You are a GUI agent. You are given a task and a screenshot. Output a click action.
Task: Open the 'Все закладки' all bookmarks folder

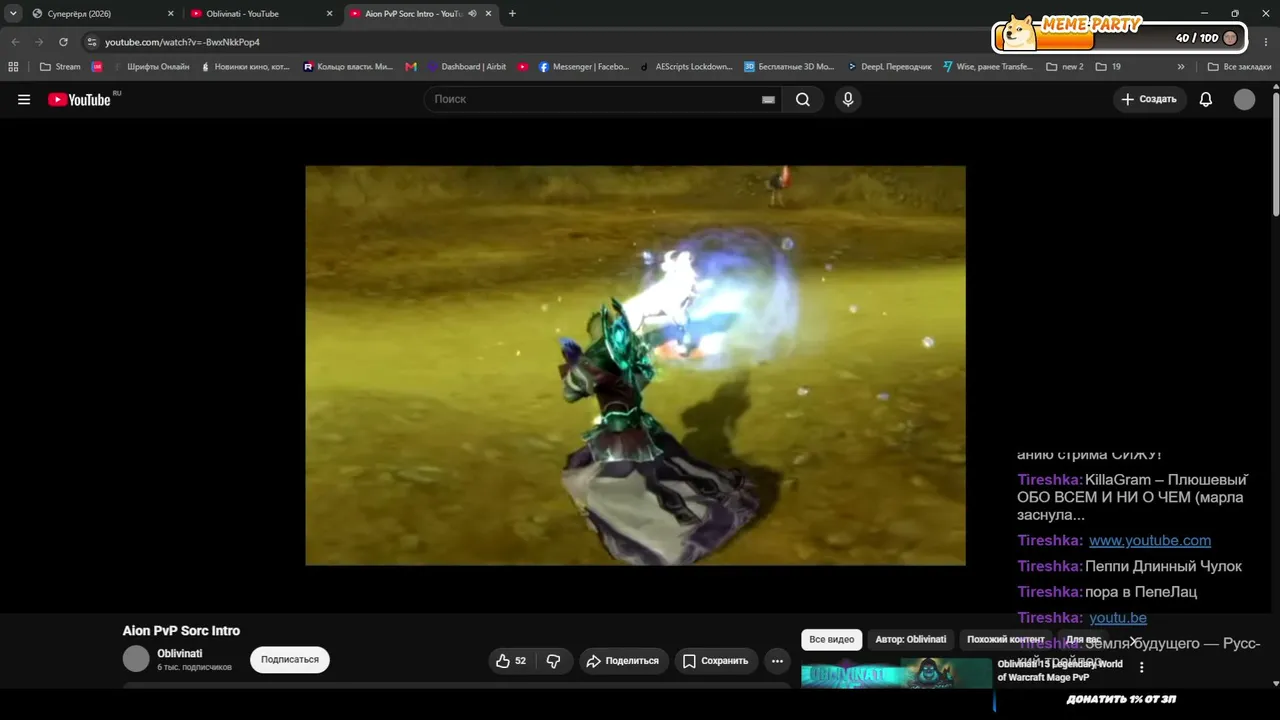pos(1239,67)
